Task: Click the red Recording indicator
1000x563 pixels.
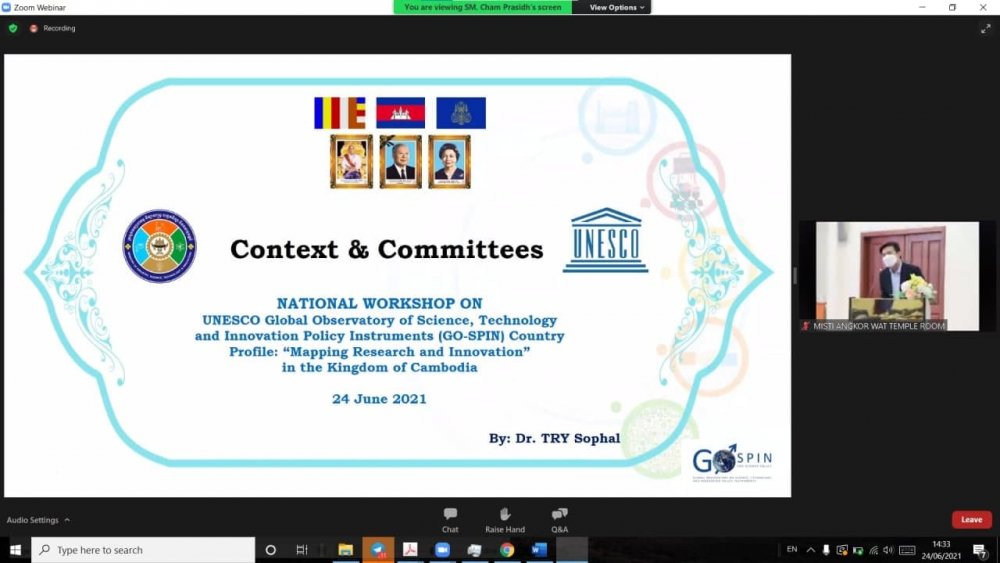Action: click(52, 28)
